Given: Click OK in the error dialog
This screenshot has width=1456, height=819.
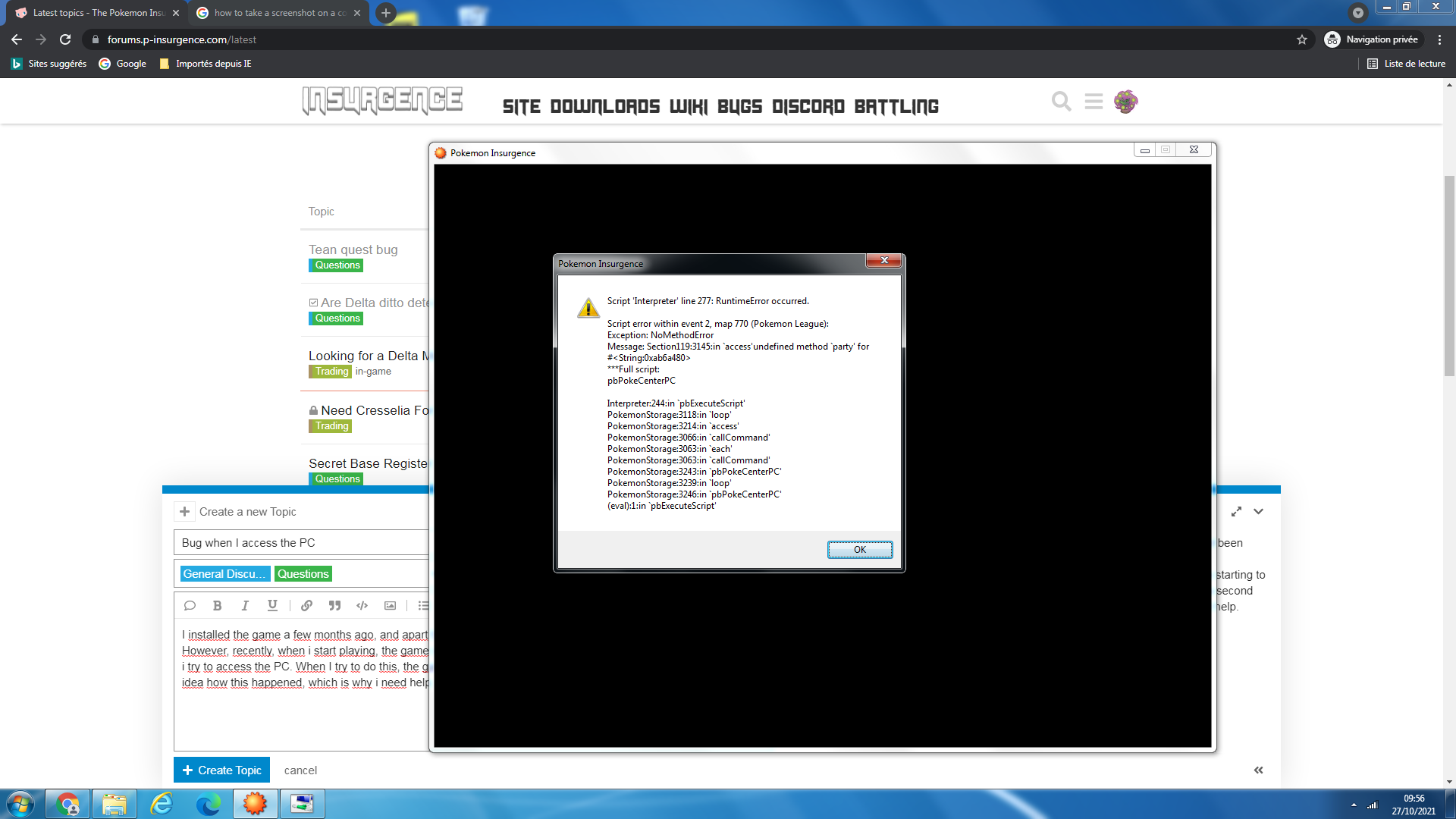Looking at the screenshot, I should 859,550.
